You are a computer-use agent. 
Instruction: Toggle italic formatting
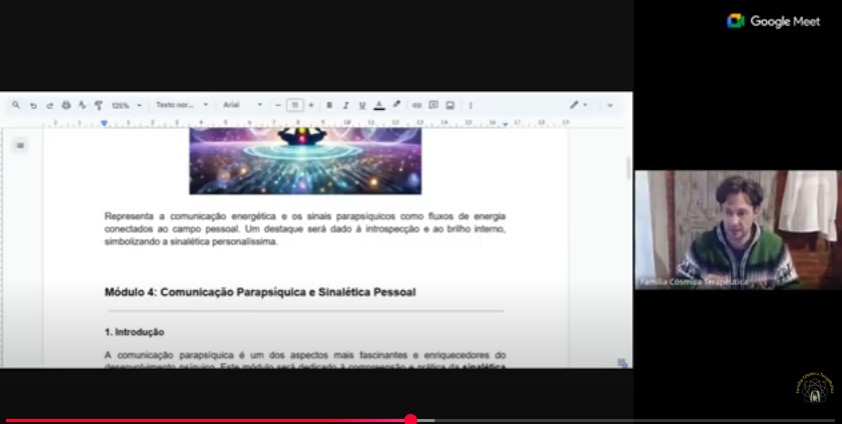point(345,105)
